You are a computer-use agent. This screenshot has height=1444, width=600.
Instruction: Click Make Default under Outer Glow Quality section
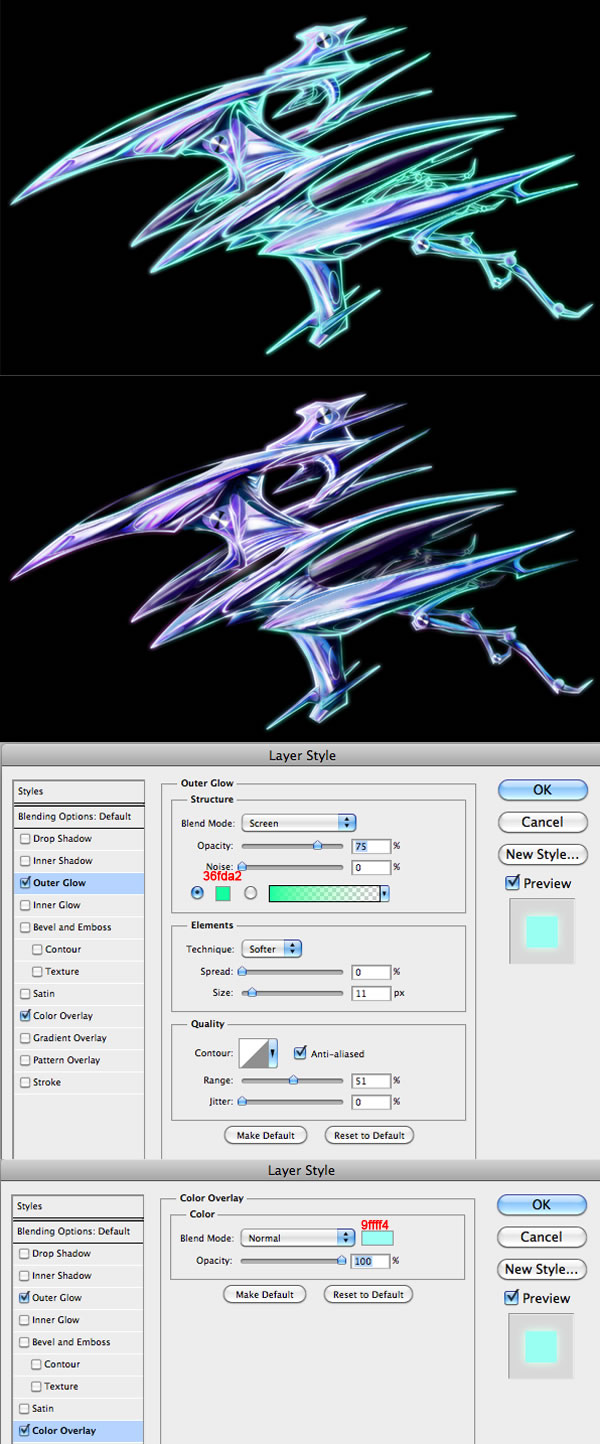coord(265,1135)
